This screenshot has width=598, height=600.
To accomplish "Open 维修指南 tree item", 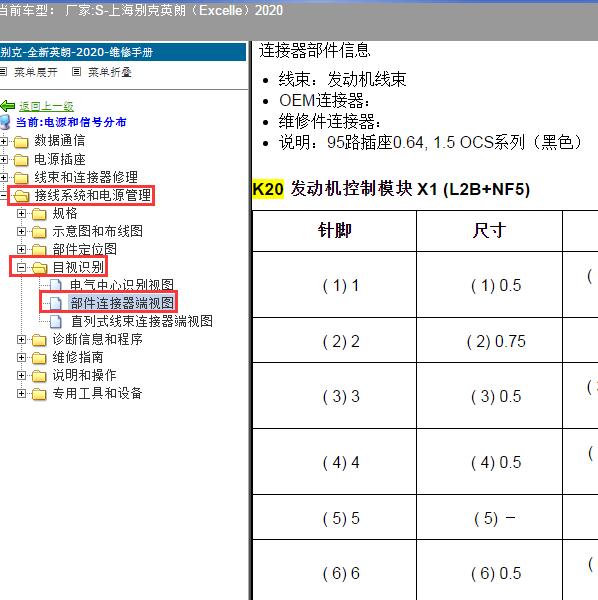I will click(78, 357).
